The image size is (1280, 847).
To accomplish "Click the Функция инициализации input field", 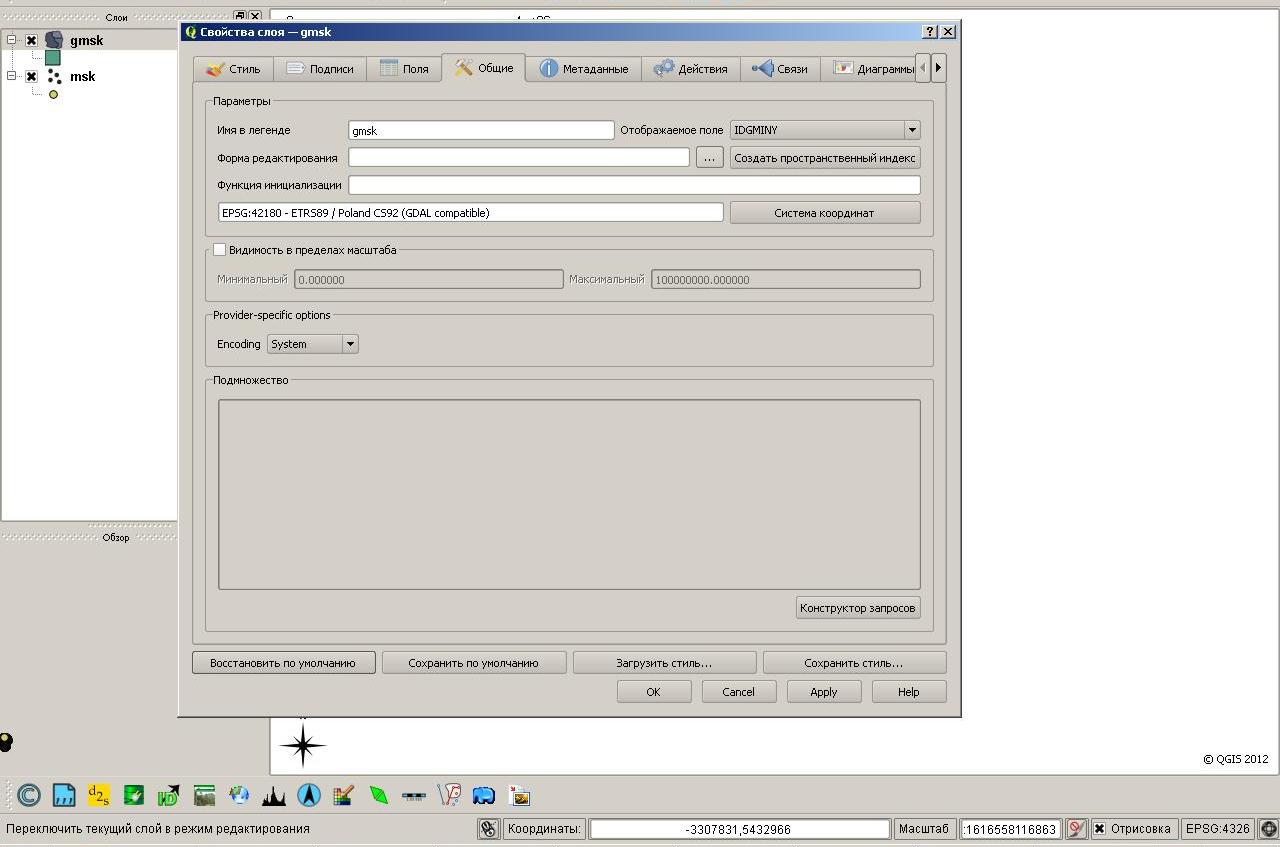I will pos(634,185).
